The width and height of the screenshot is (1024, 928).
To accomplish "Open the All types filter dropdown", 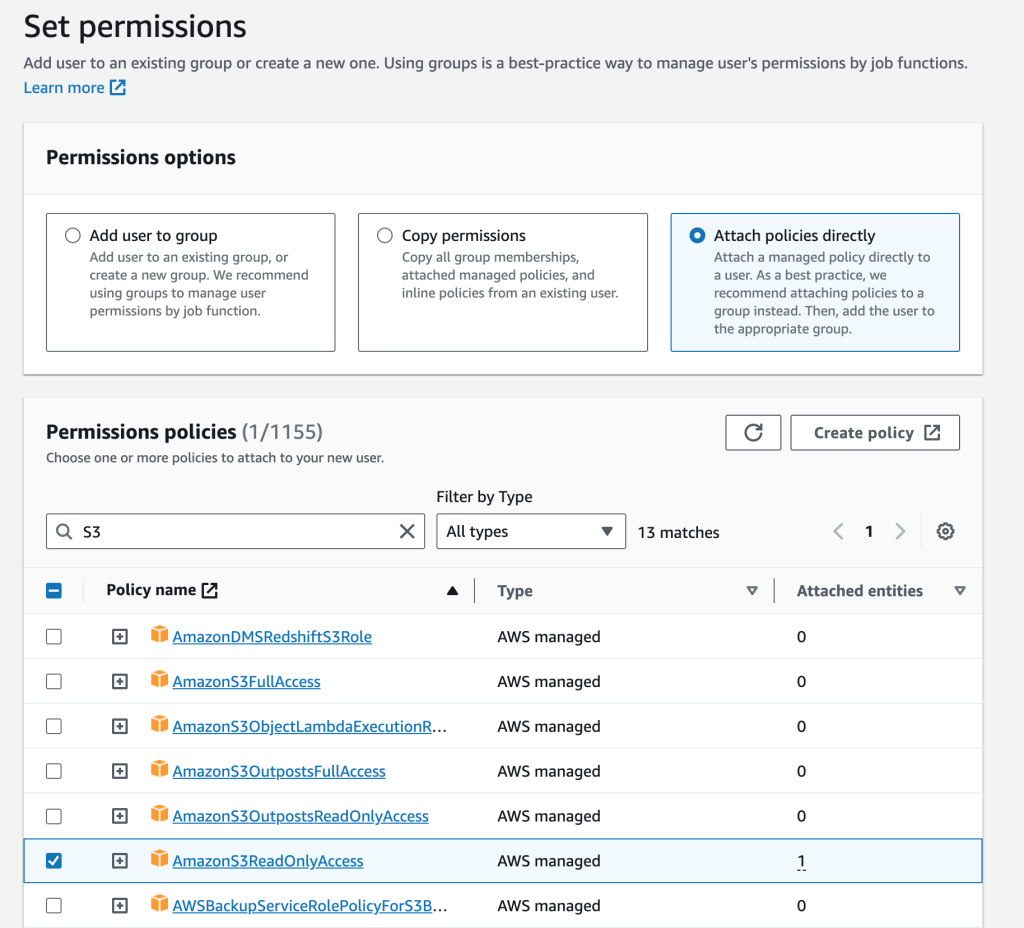I will tap(531, 531).
